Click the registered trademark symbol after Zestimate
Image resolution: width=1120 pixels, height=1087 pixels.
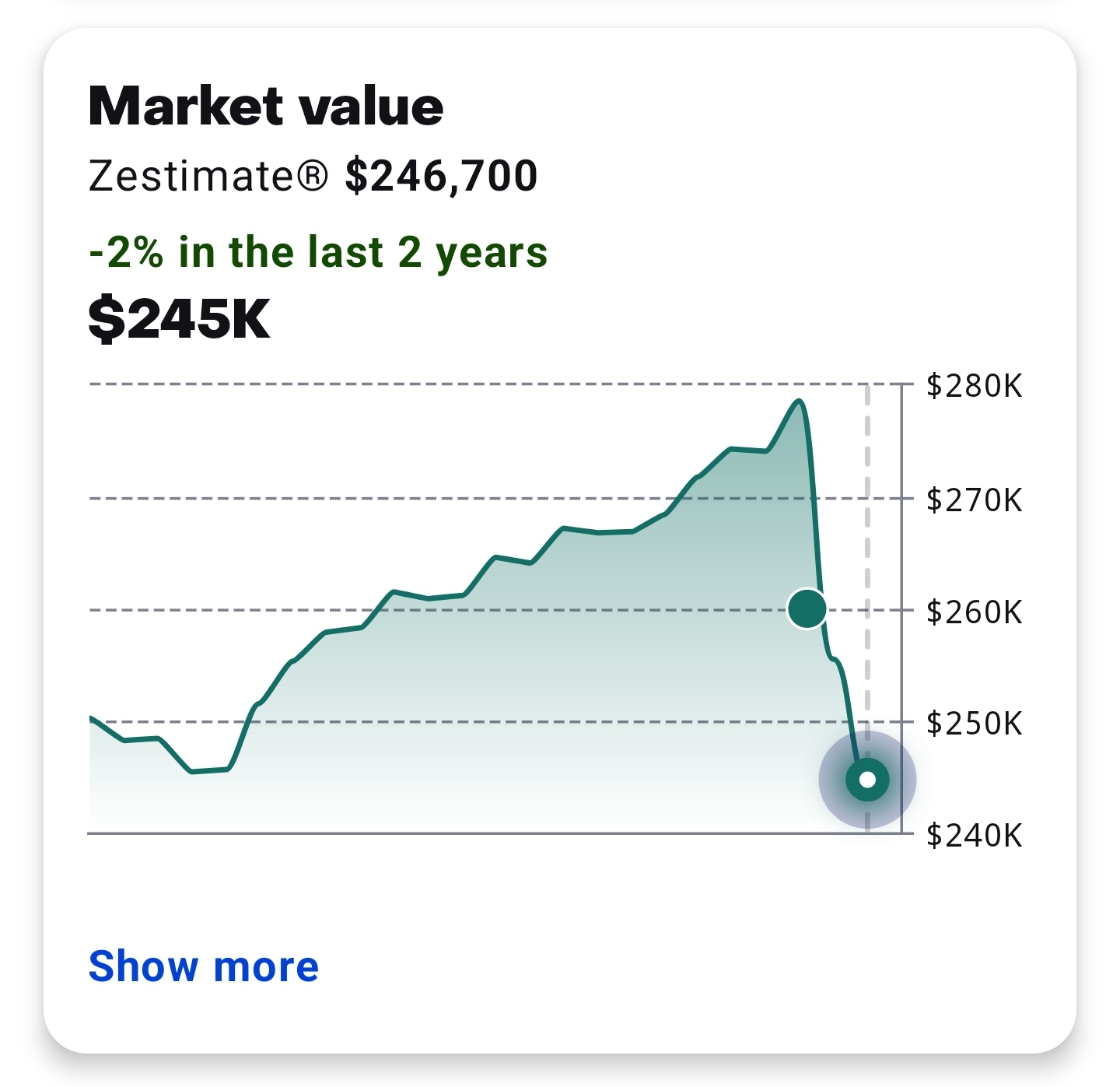[313, 176]
